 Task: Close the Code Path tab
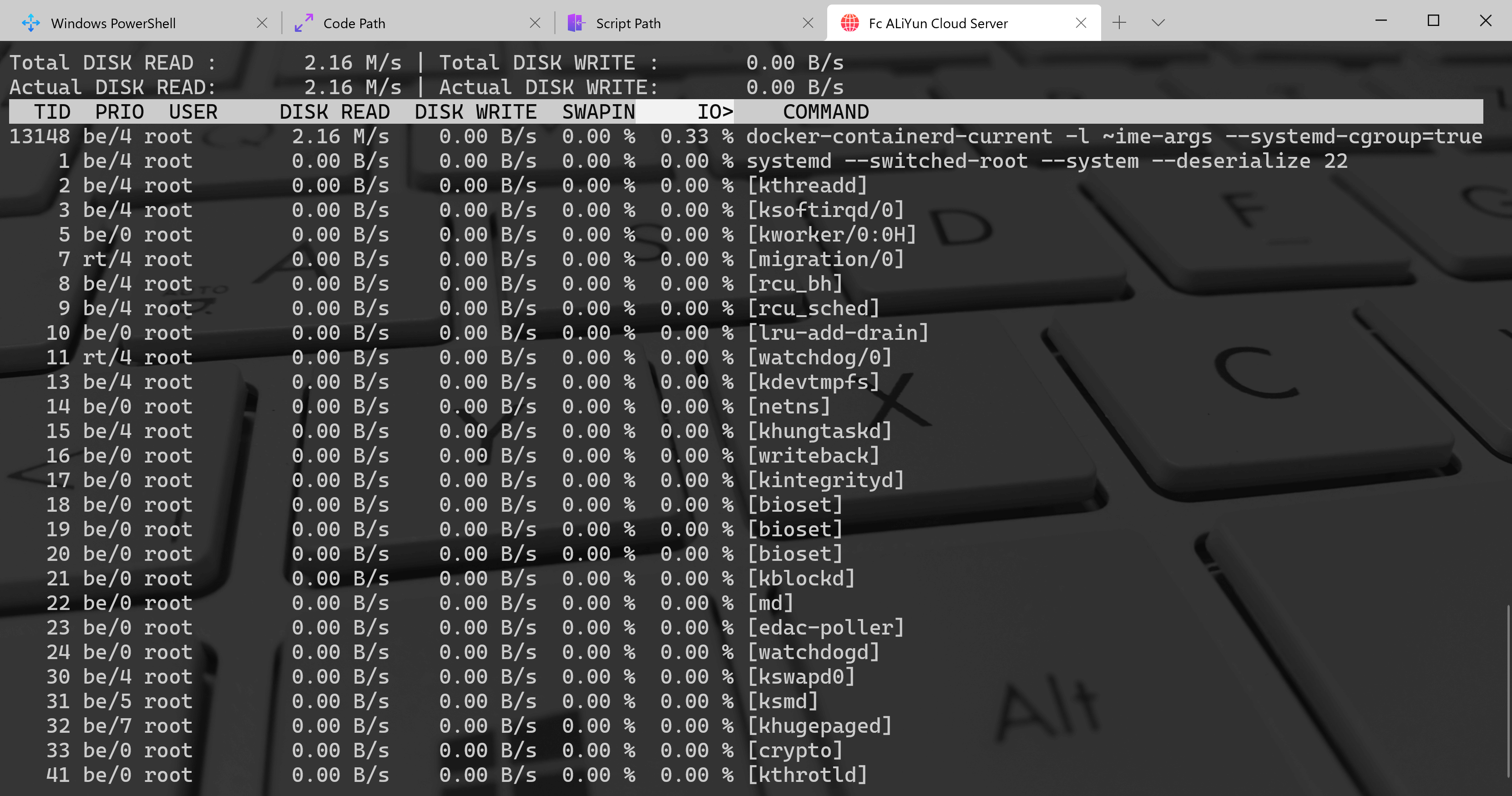click(535, 23)
